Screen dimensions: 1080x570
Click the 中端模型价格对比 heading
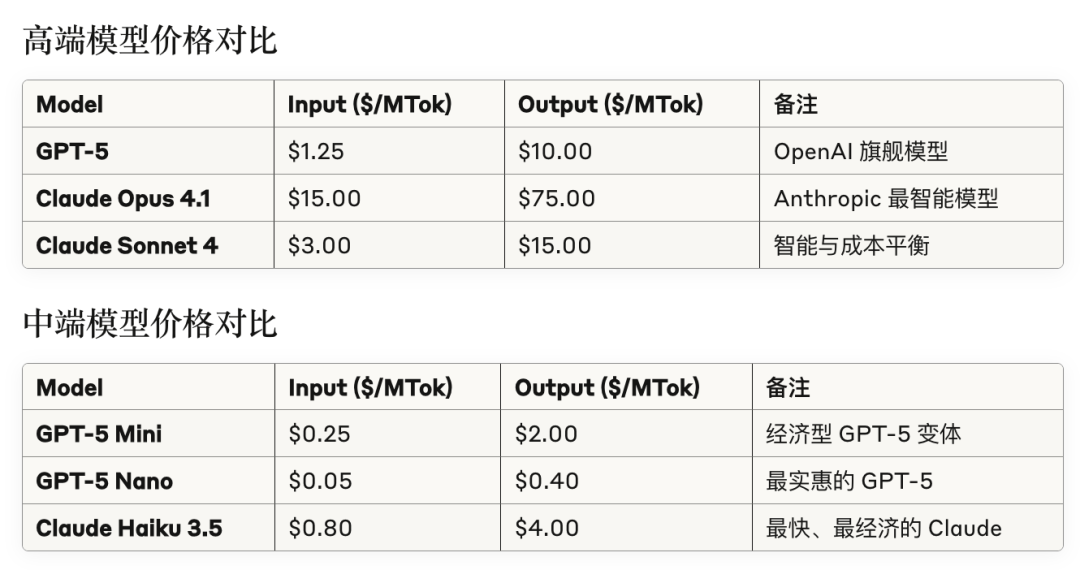[x=150, y=324]
